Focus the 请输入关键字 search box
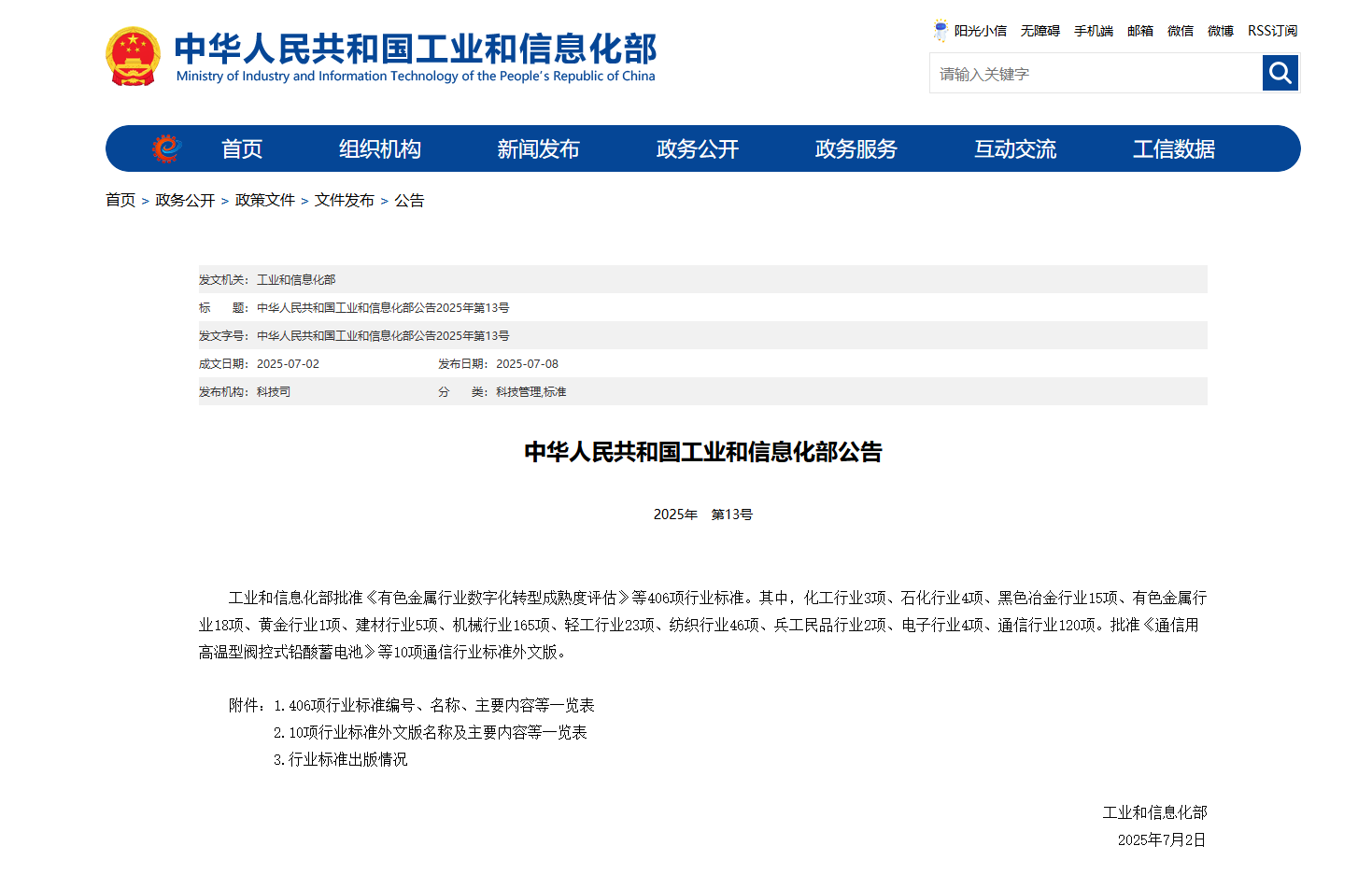Viewport: 1372px width, 874px height. (1096, 73)
